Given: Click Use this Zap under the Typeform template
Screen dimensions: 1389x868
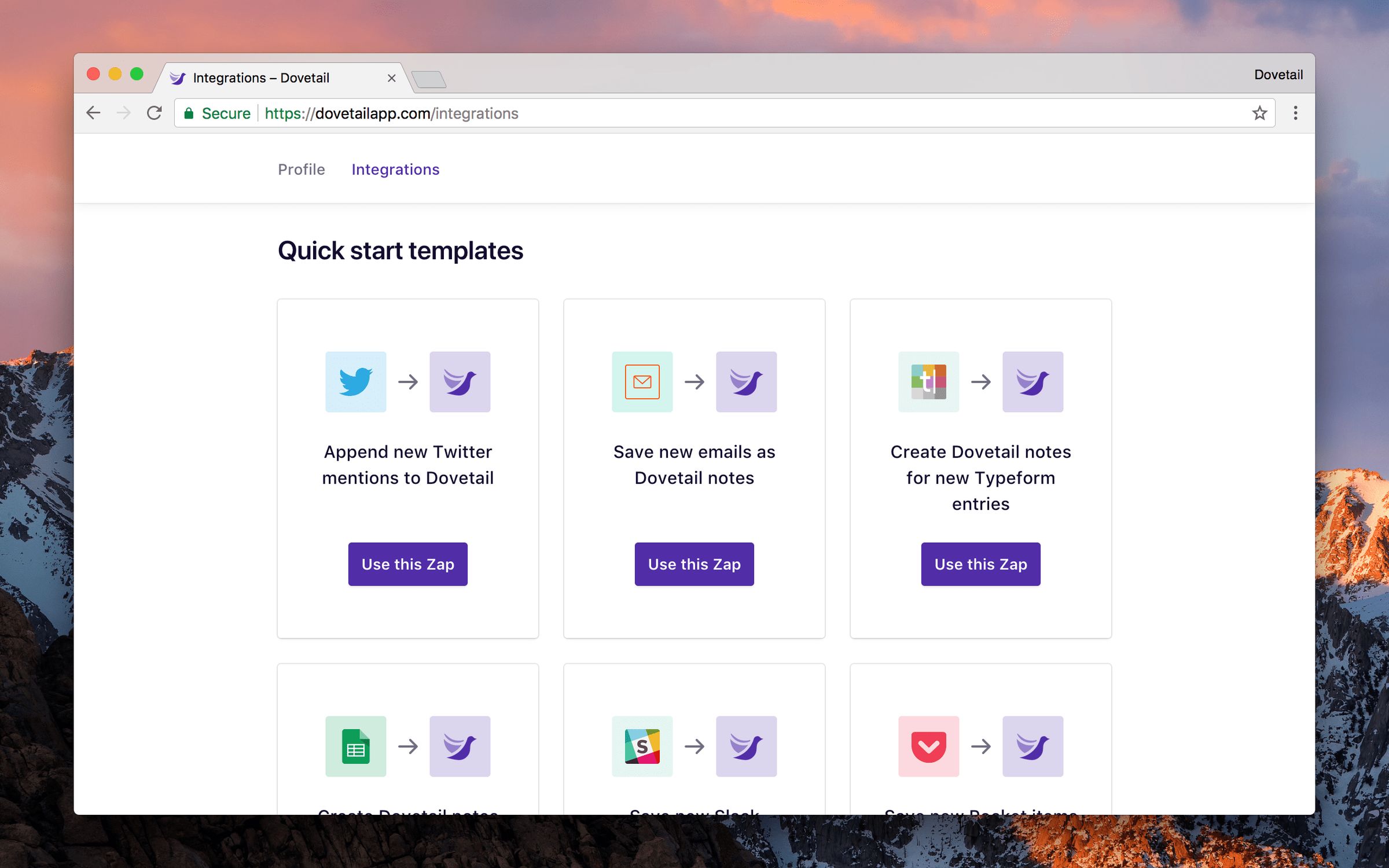Looking at the screenshot, I should [980, 564].
